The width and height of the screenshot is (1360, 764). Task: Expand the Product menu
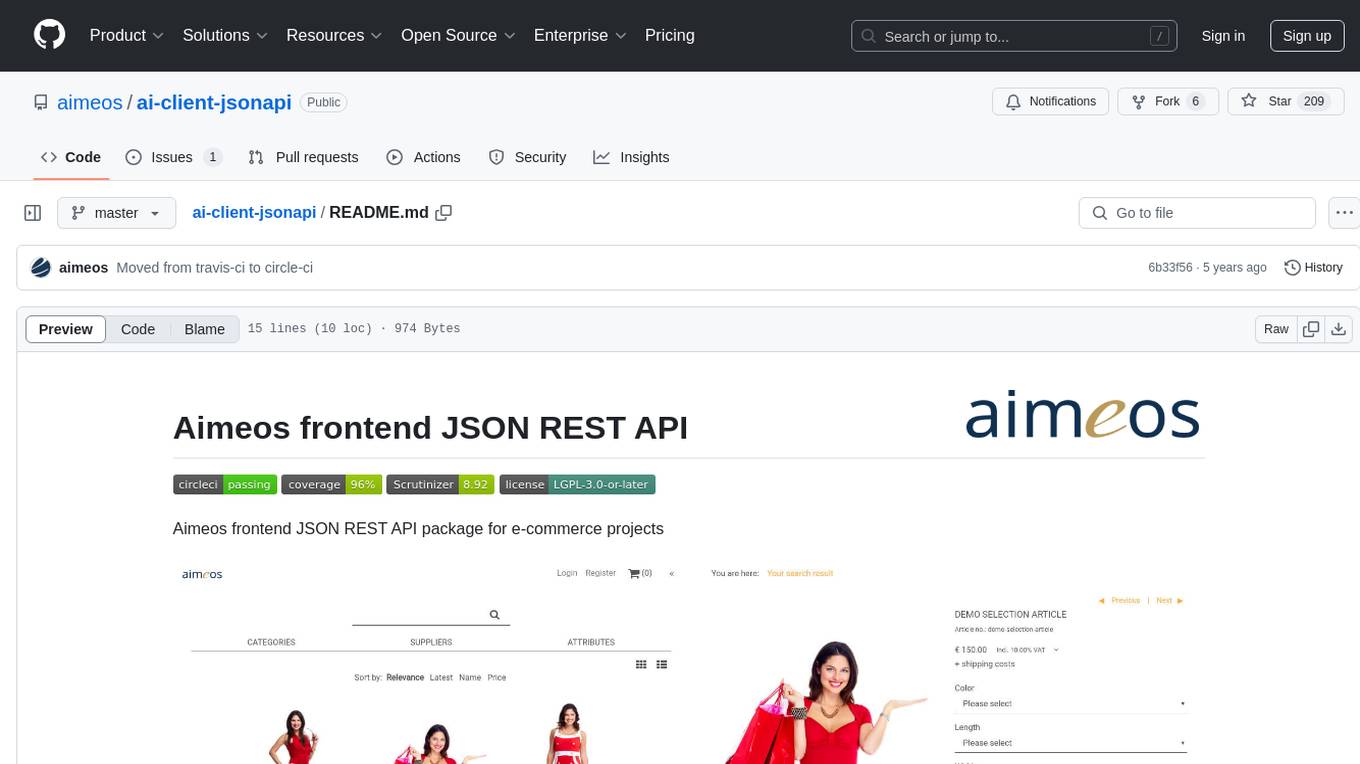(127, 35)
